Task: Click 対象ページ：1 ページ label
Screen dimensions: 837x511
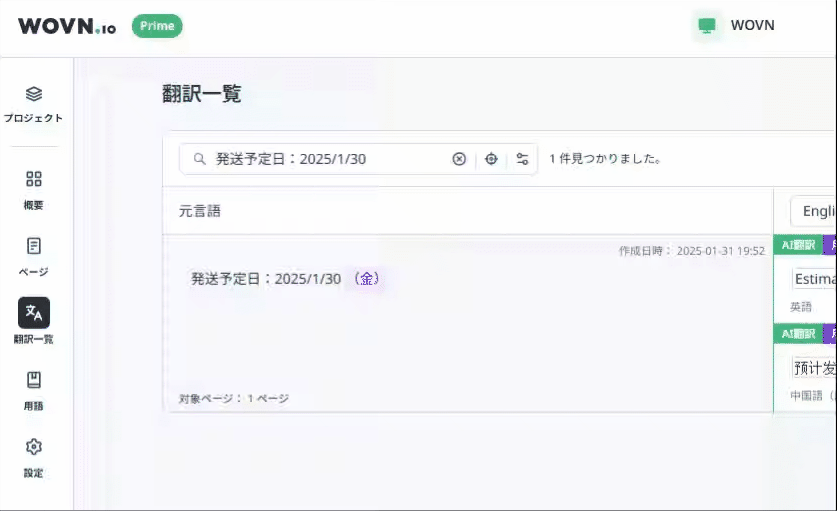Action: tap(234, 398)
